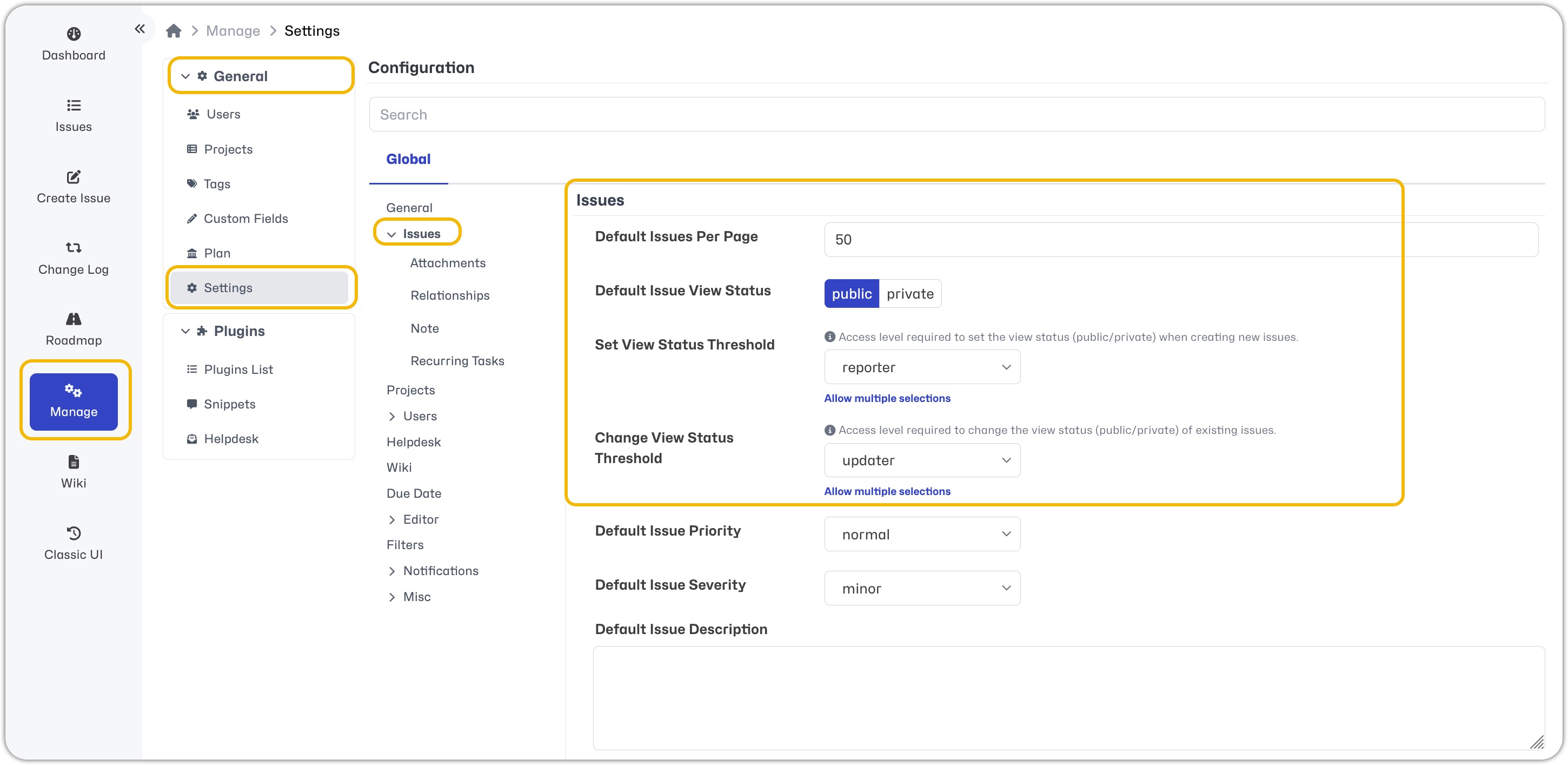Open Attachments settings
The height and width of the screenshot is (765, 1568).
point(447,262)
